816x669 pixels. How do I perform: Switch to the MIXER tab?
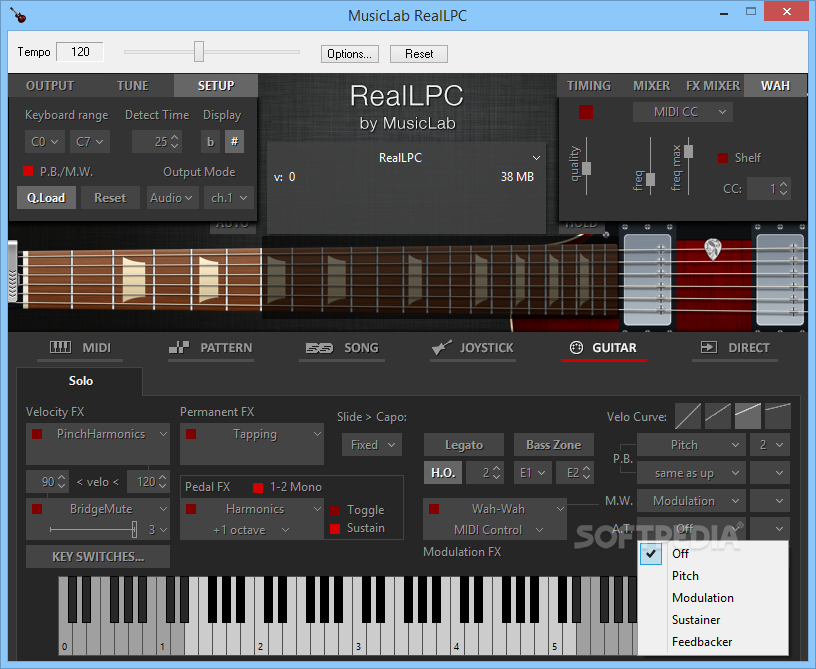click(651, 86)
